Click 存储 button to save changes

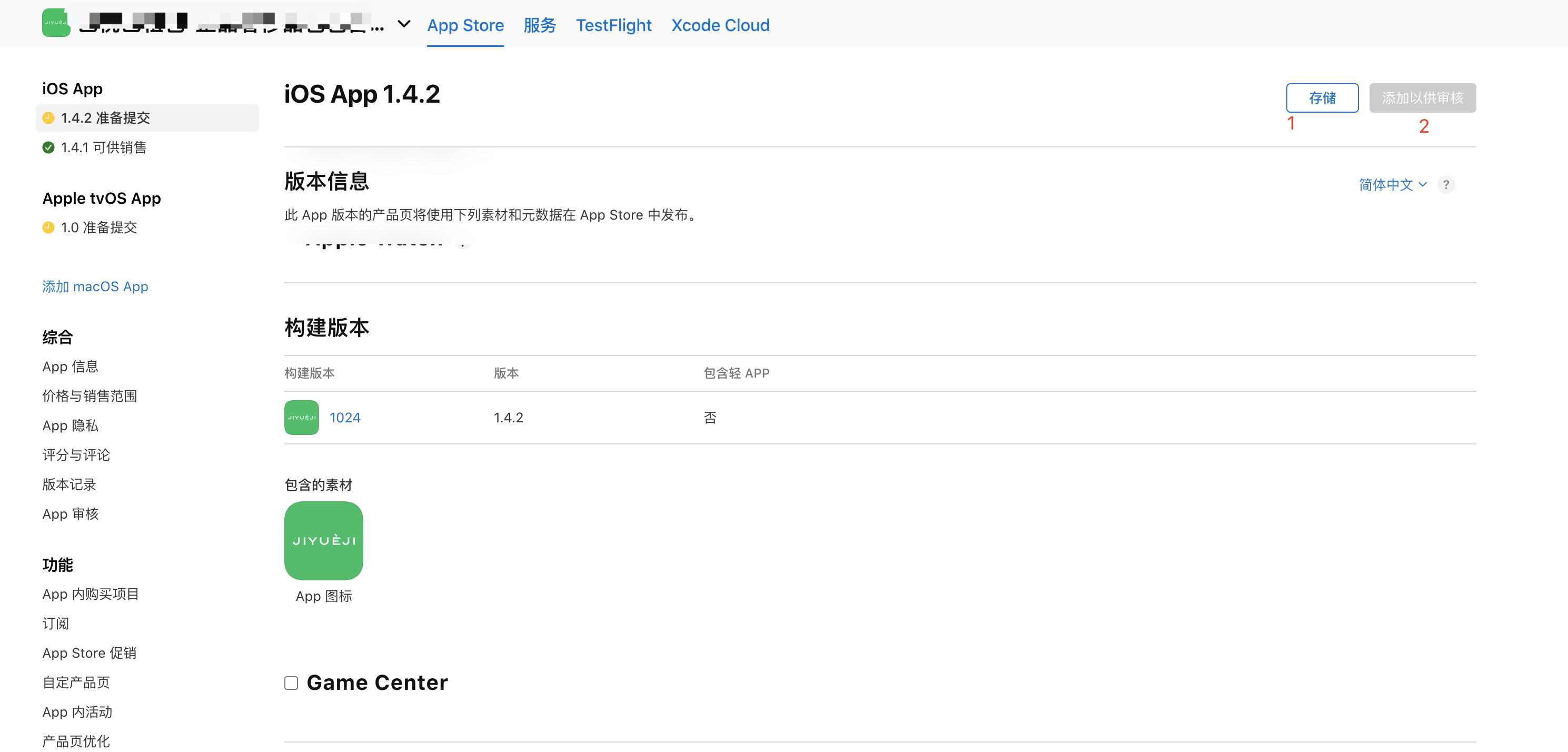click(1323, 97)
